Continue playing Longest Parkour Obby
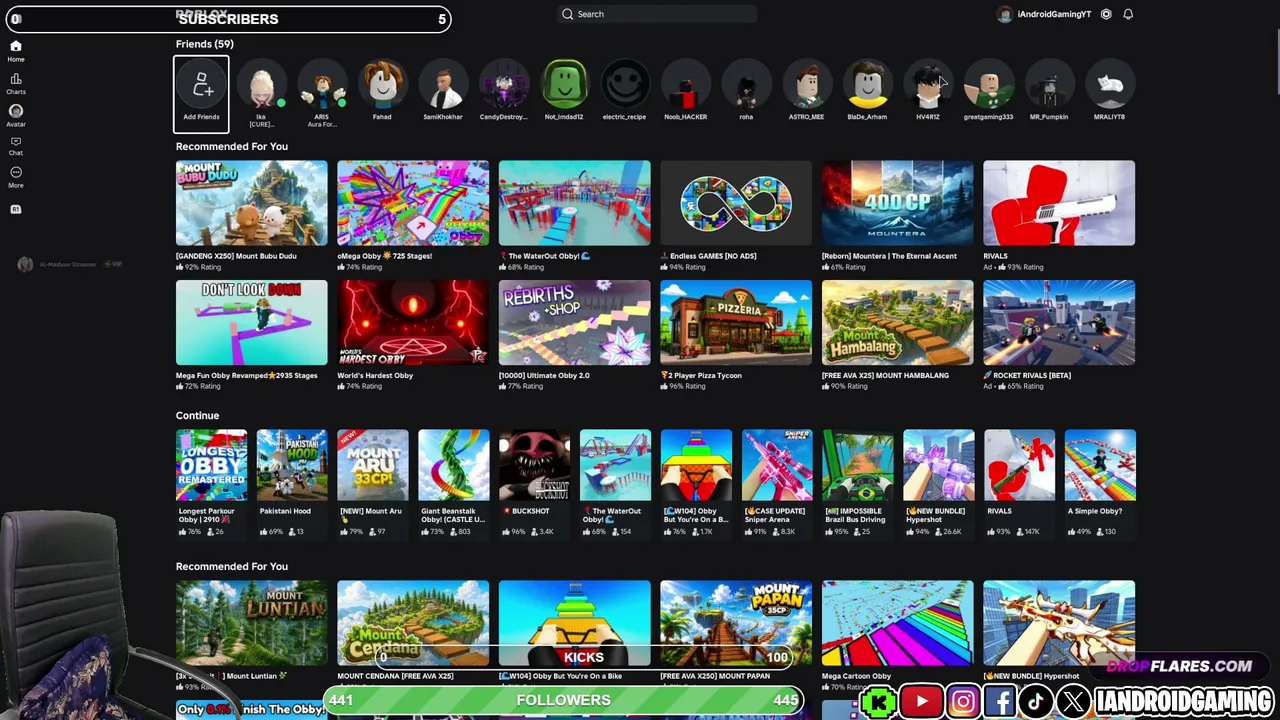1280x720 pixels. tap(211, 465)
